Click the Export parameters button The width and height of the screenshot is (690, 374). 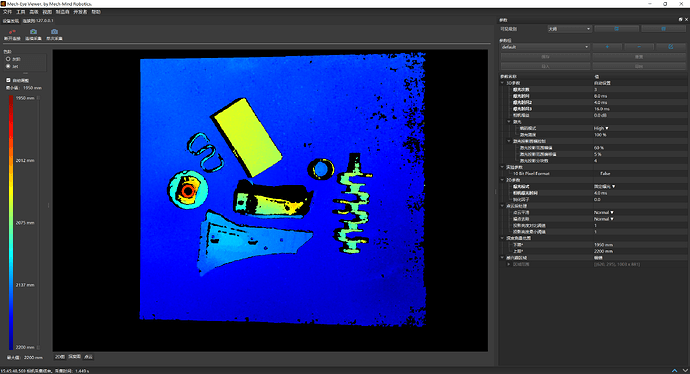[x=639, y=66]
